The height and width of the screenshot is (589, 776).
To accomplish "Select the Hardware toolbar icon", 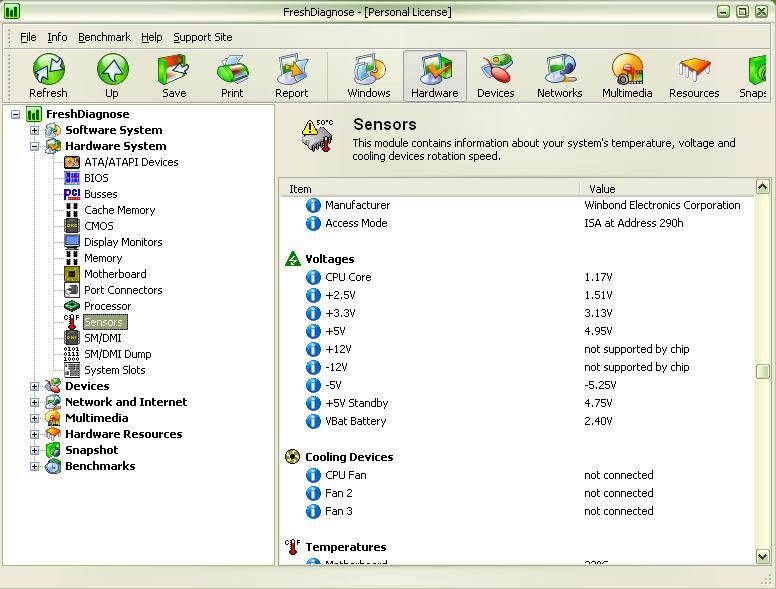I will coord(435,70).
